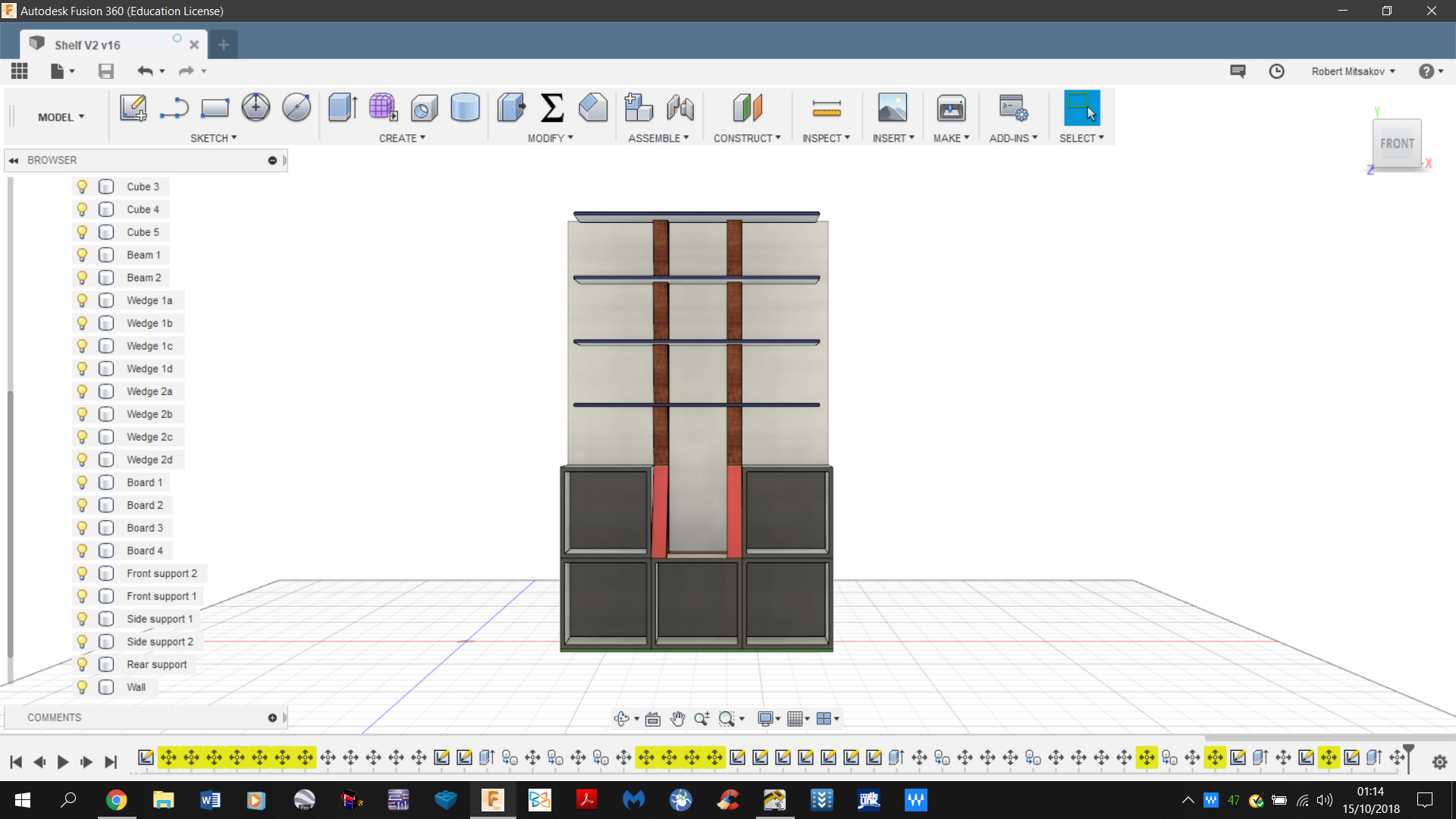
Task: Expand the CONSTRUCT menu dropdown
Action: (x=747, y=138)
